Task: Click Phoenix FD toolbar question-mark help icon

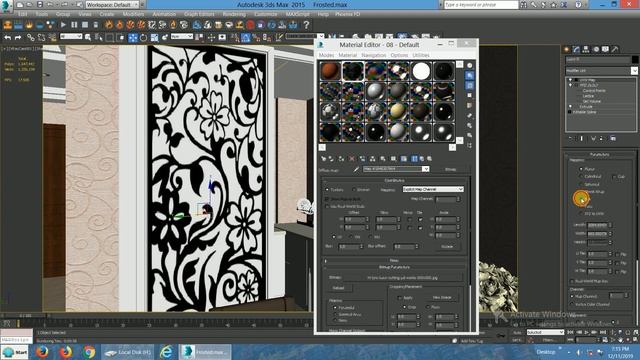Action: pos(306,25)
